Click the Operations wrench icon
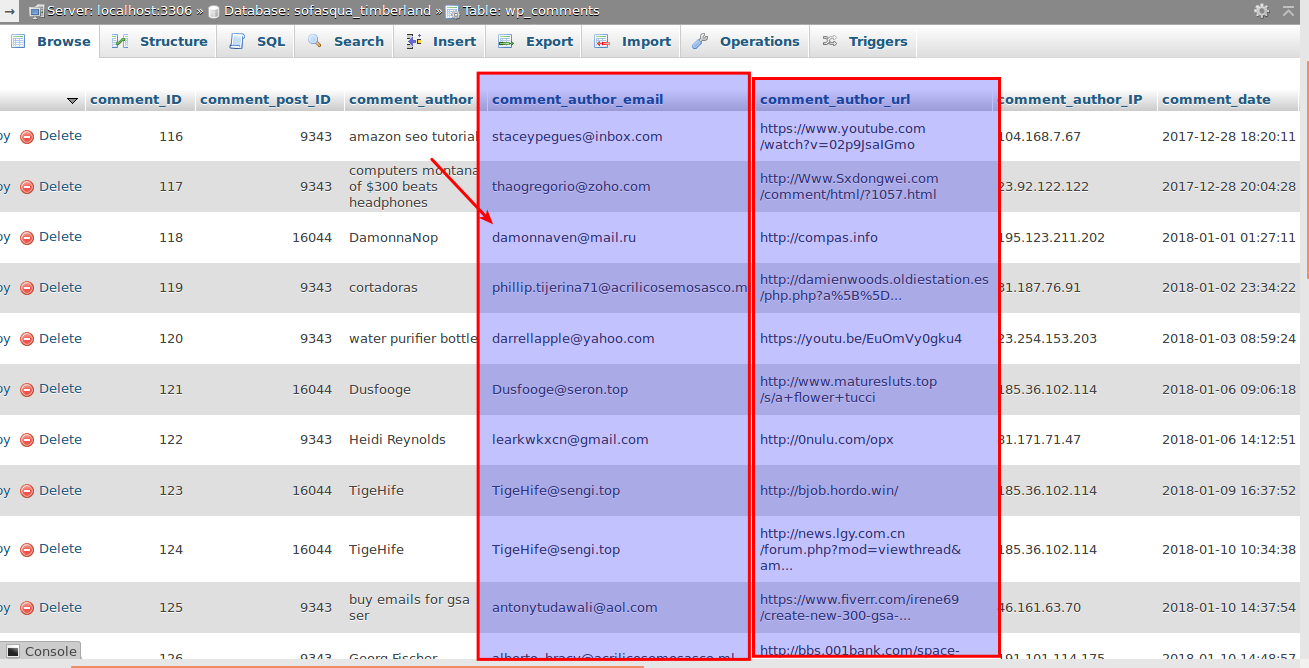This screenshot has width=1309, height=668. click(700, 42)
